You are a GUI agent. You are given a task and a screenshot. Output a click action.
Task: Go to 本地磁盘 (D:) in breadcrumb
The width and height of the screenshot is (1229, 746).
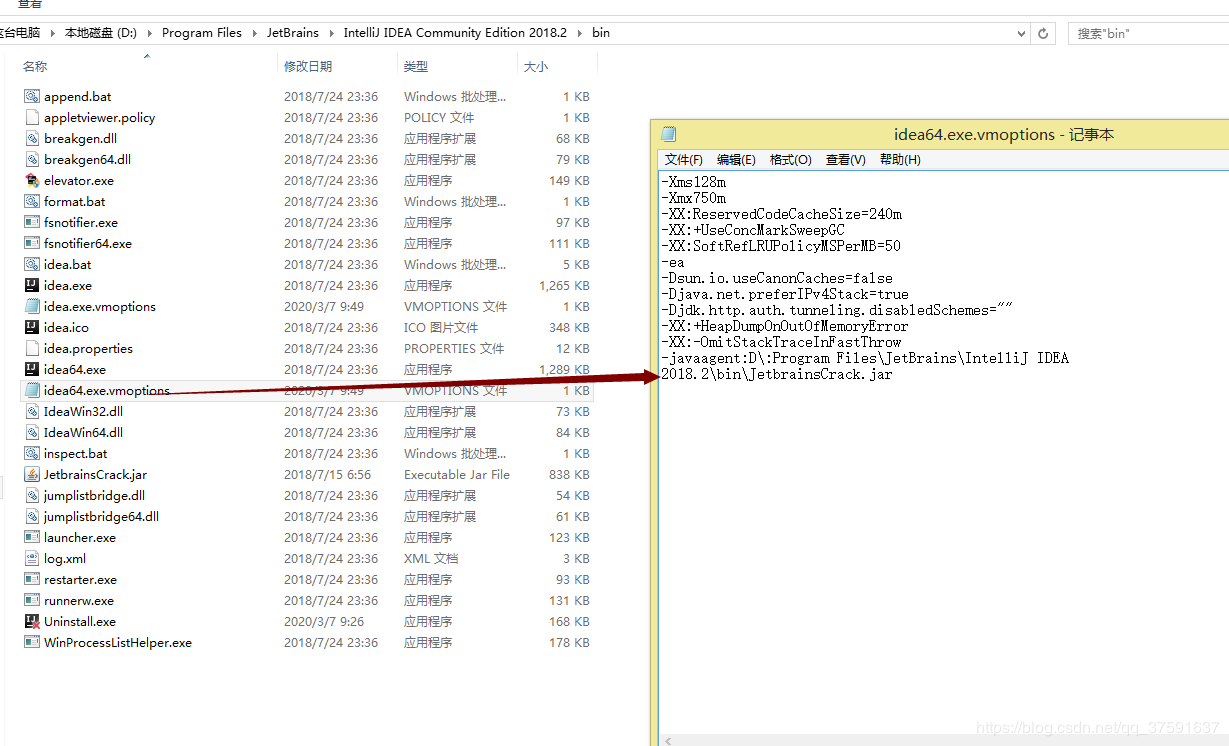tap(100, 33)
